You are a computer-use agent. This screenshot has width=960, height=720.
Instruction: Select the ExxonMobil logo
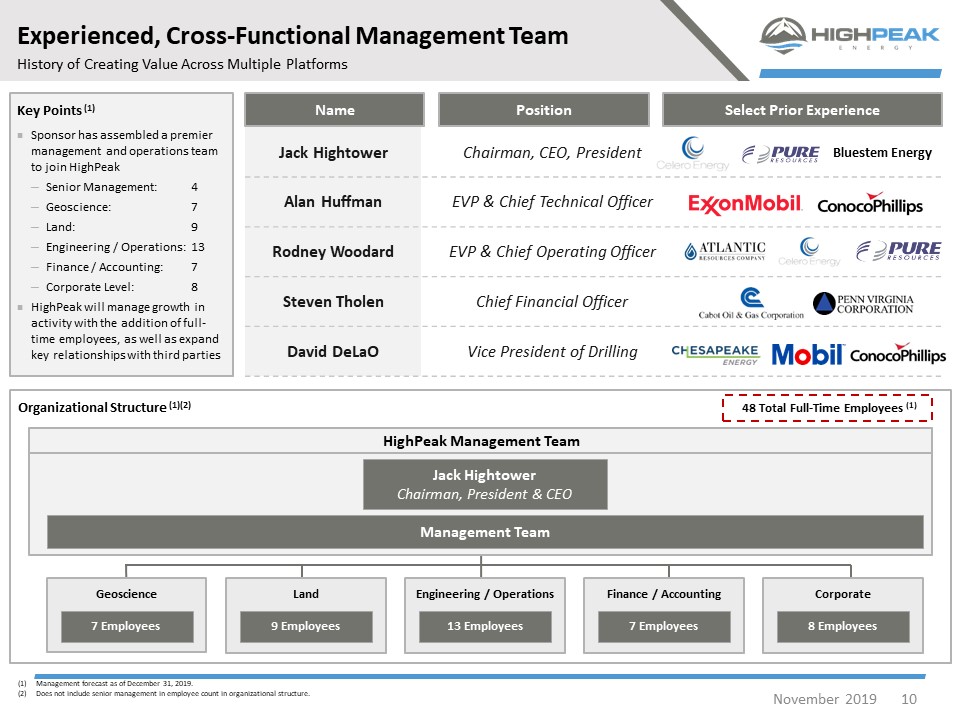click(x=744, y=204)
